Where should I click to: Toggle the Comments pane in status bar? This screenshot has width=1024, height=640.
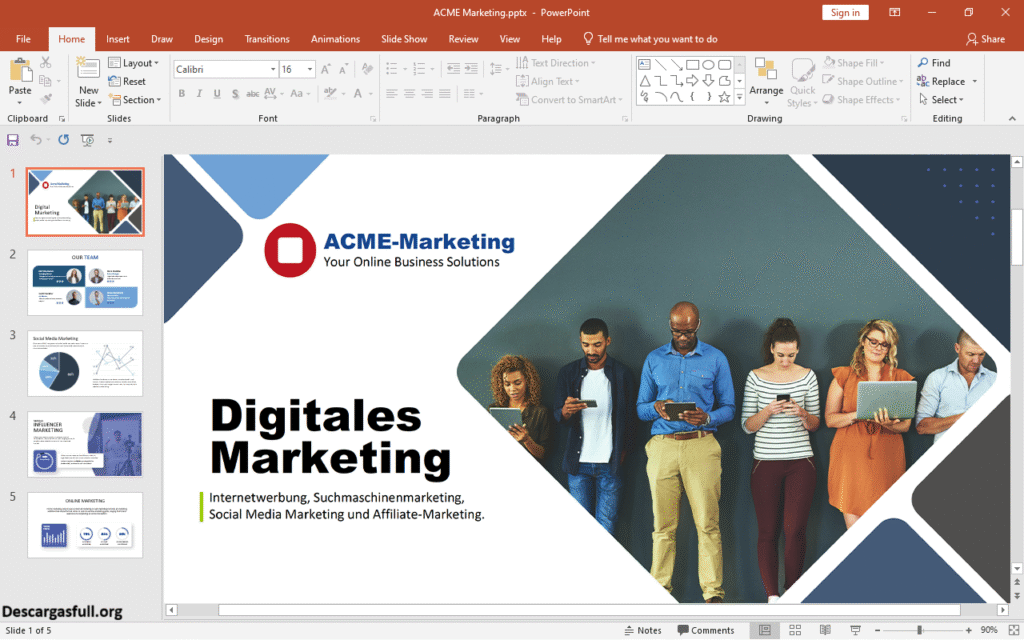pos(706,630)
